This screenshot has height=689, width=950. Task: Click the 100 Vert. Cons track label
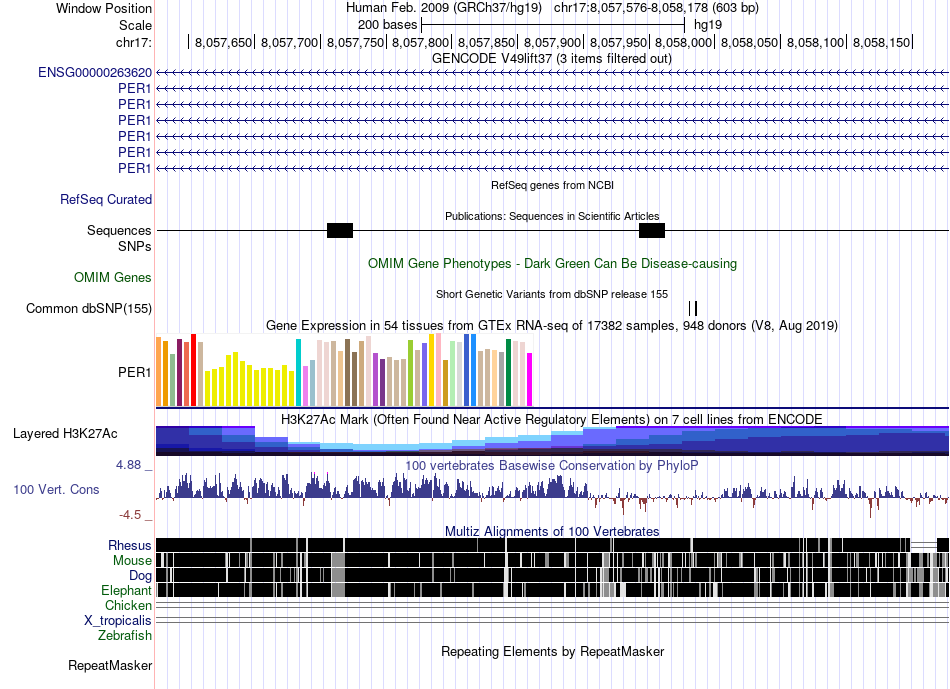tap(56, 490)
